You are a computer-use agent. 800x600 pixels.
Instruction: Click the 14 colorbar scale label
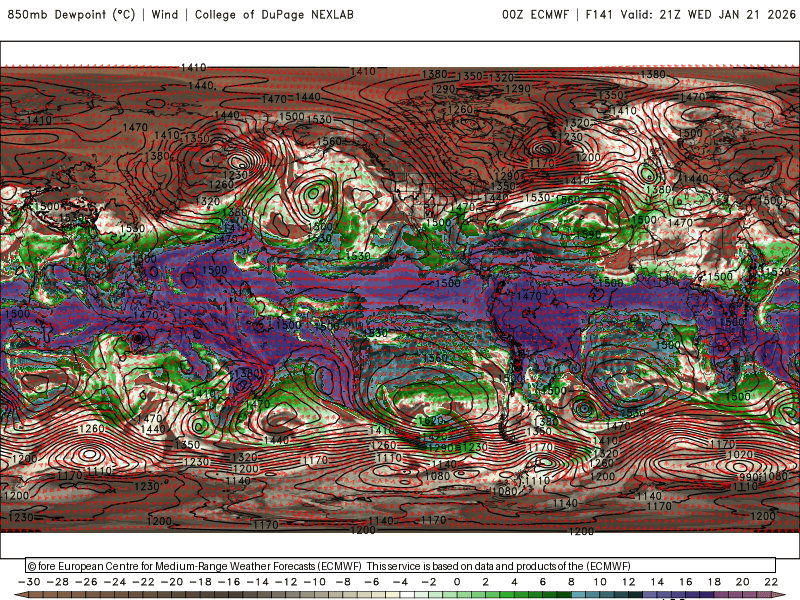click(x=657, y=582)
